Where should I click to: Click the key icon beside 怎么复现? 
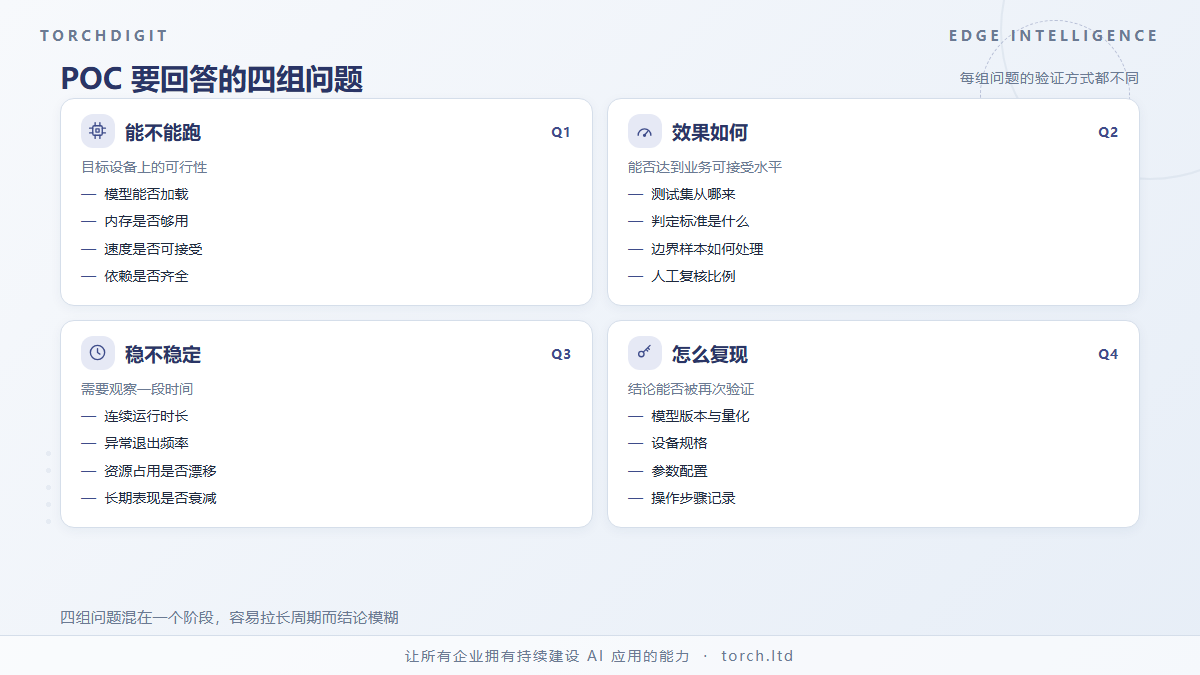pos(645,353)
